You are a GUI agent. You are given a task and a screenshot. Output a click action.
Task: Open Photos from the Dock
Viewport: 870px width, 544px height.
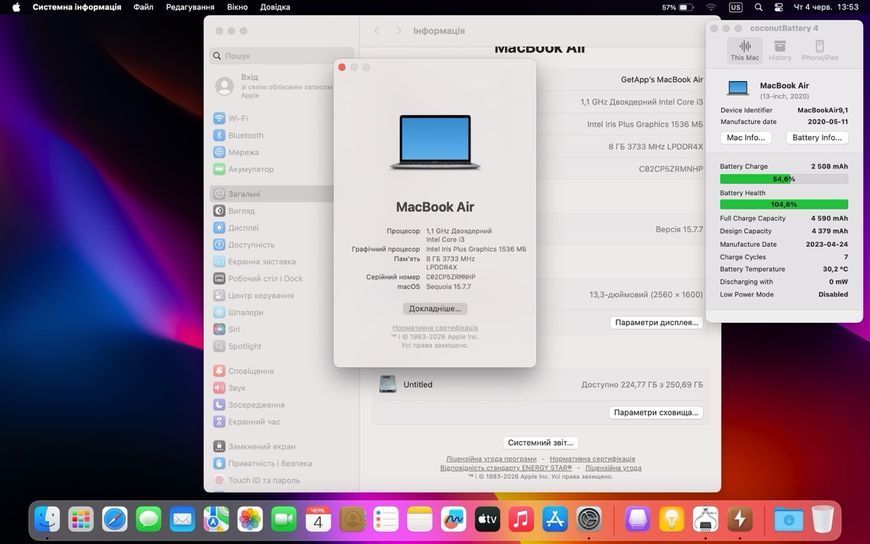pyautogui.click(x=250, y=520)
